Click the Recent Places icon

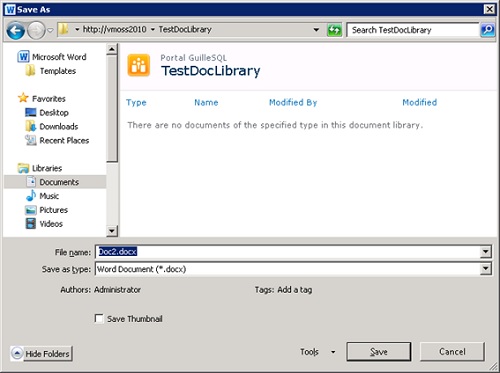tap(31, 140)
